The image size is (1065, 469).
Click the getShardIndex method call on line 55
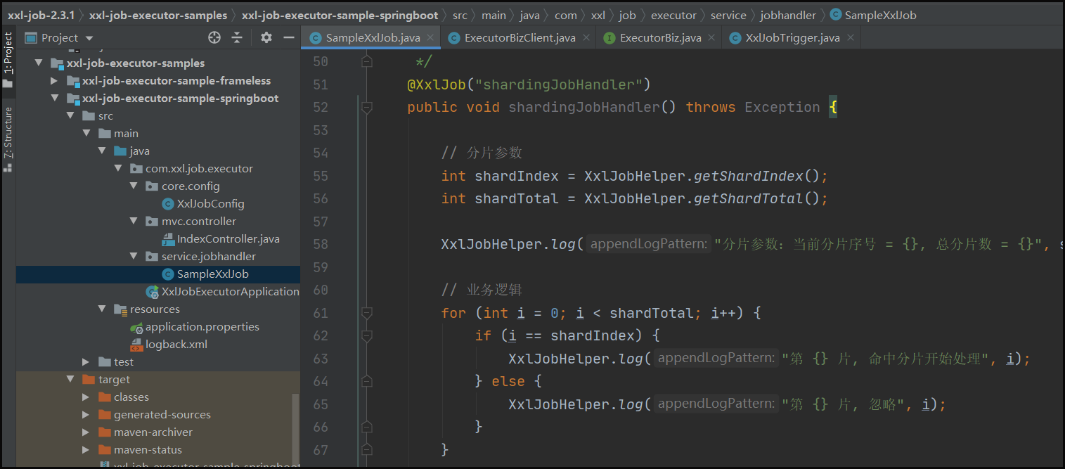[748, 176]
